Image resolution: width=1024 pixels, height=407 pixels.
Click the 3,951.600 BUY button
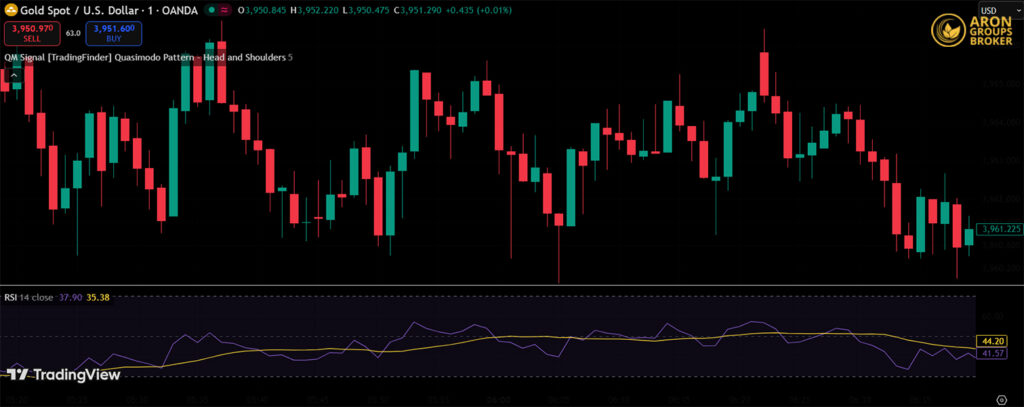click(112, 33)
